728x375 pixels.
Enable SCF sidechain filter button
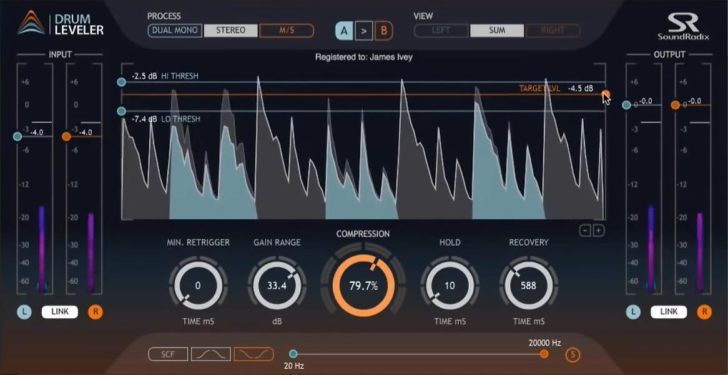[168, 354]
